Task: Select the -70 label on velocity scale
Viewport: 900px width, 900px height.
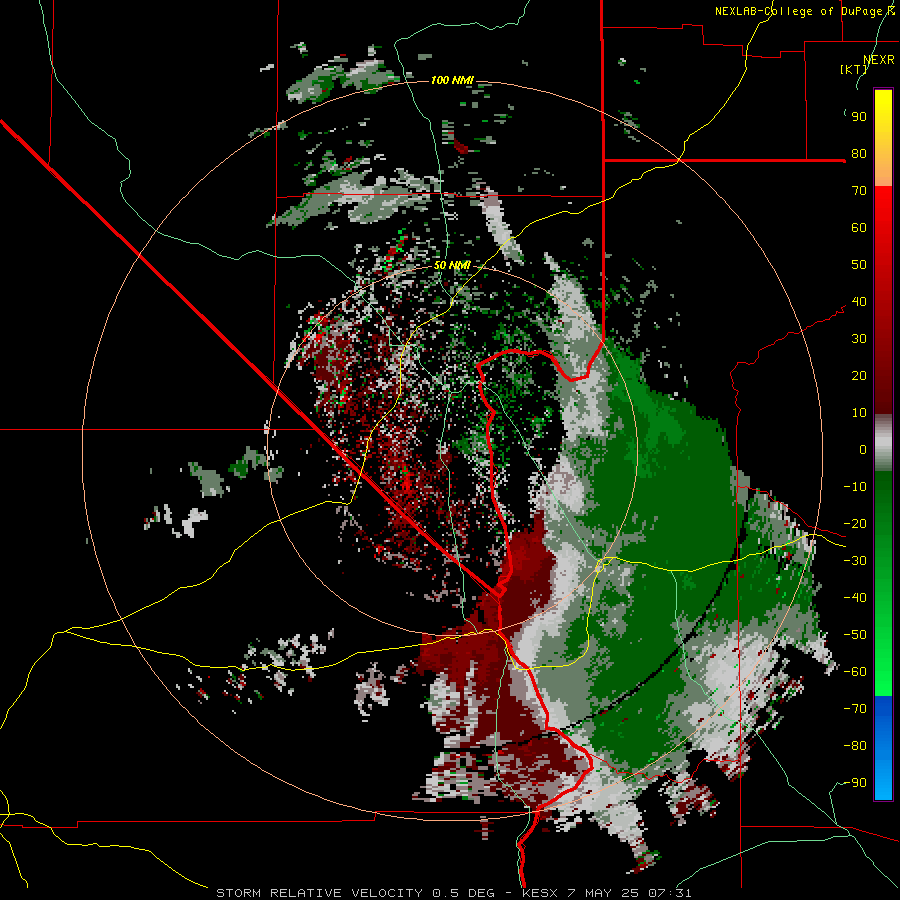Action: 855,709
